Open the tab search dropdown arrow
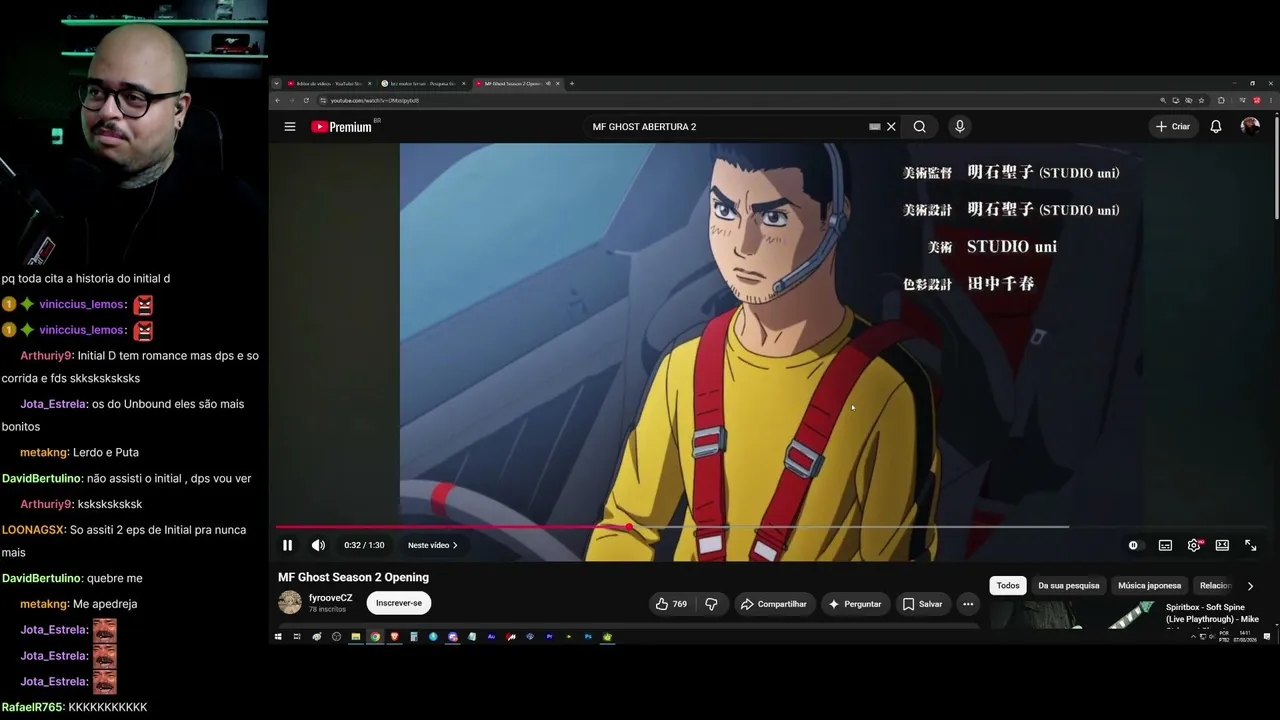The image size is (1280, 720). point(276,84)
